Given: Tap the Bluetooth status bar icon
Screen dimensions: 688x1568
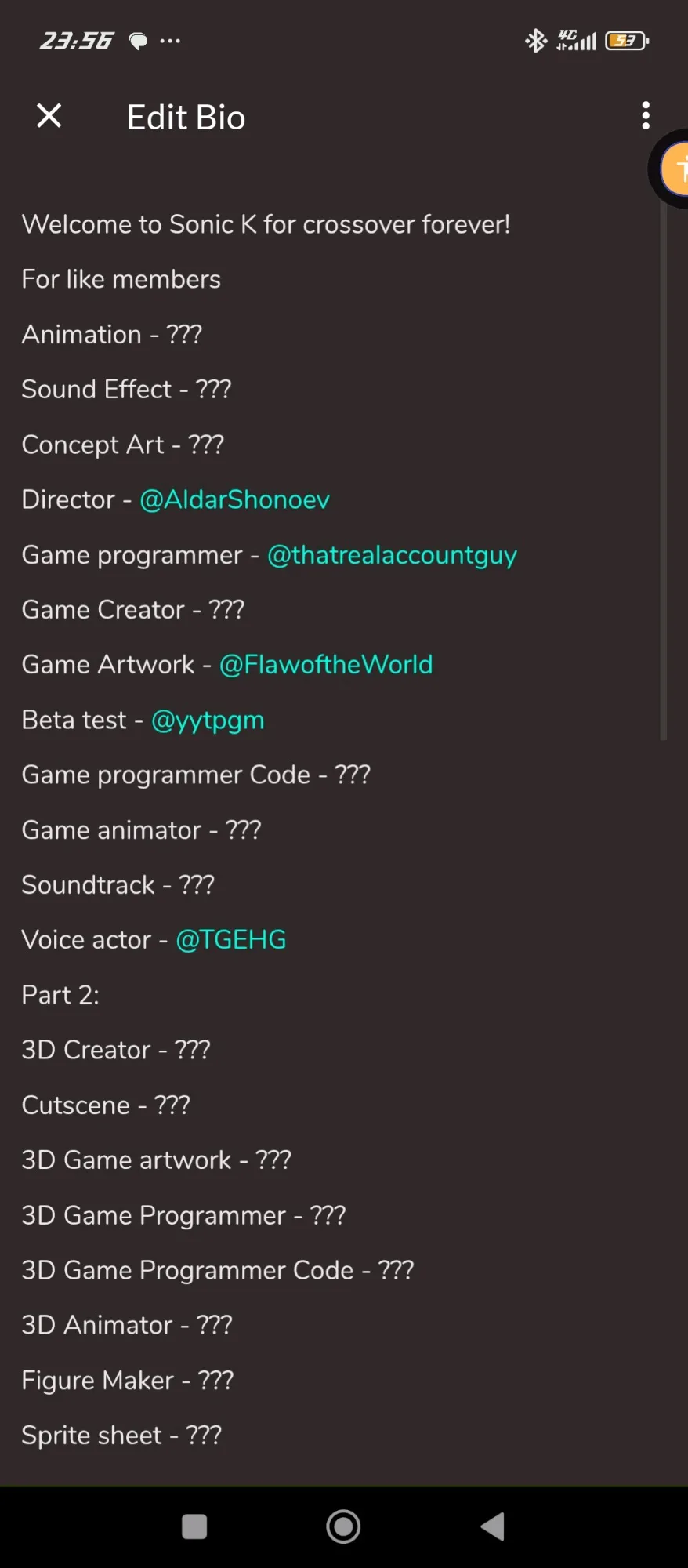Looking at the screenshot, I should (536, 40).
